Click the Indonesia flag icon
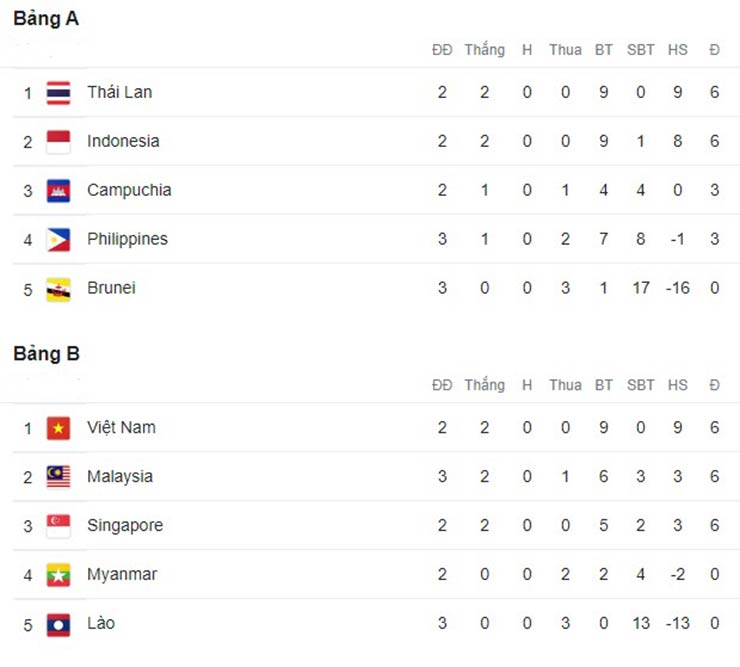 click(58, 142)
